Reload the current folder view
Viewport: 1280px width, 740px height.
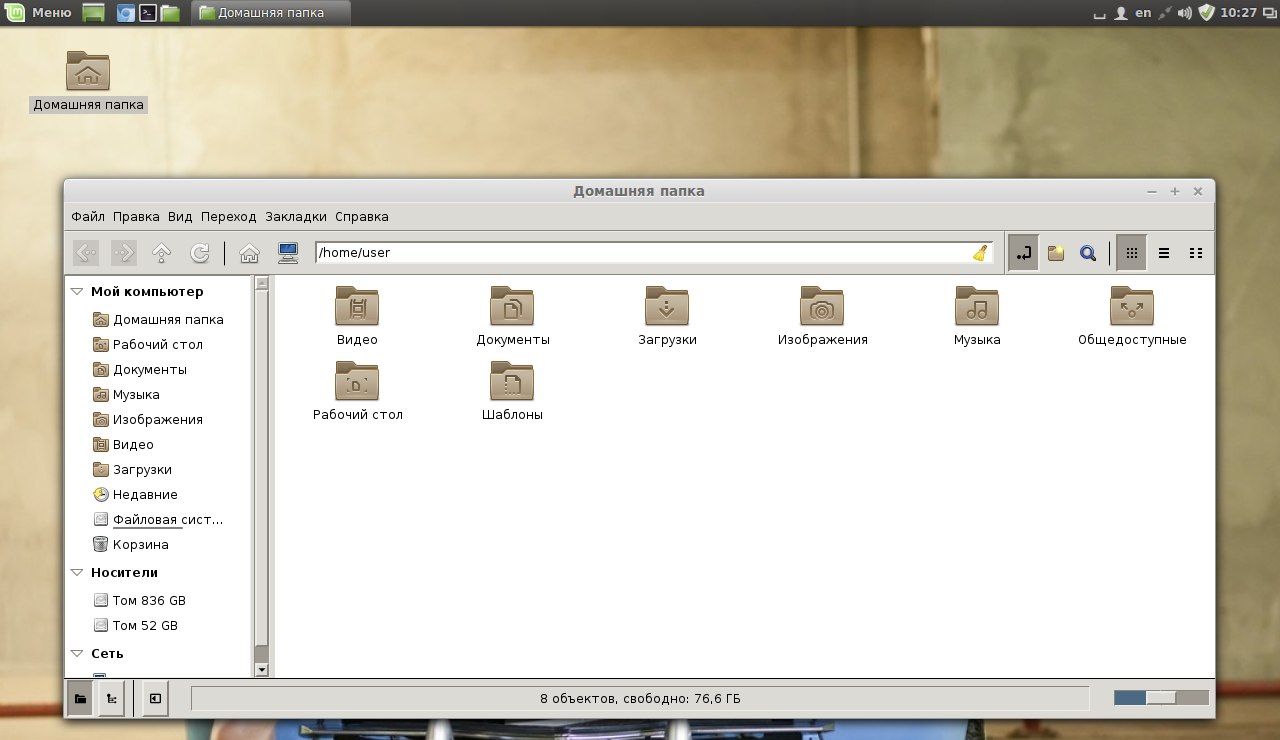click(199, 253)
